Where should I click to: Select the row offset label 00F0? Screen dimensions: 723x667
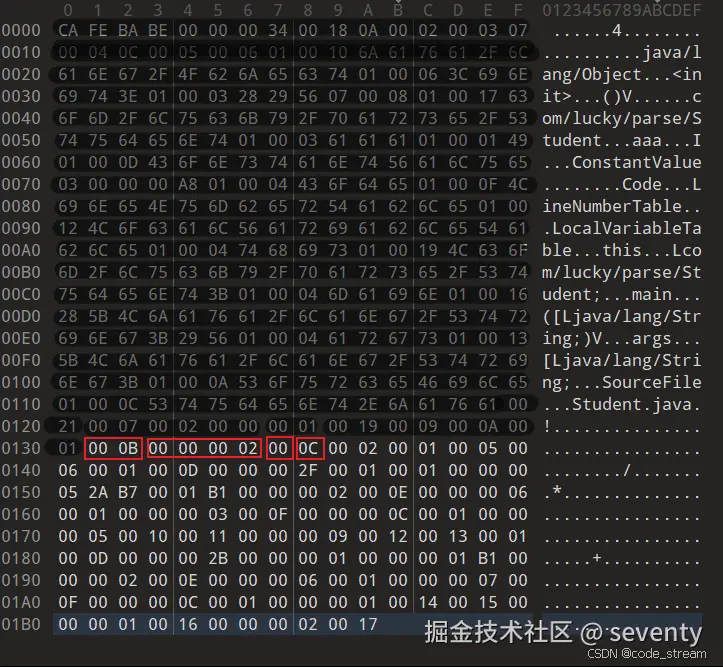21,360
